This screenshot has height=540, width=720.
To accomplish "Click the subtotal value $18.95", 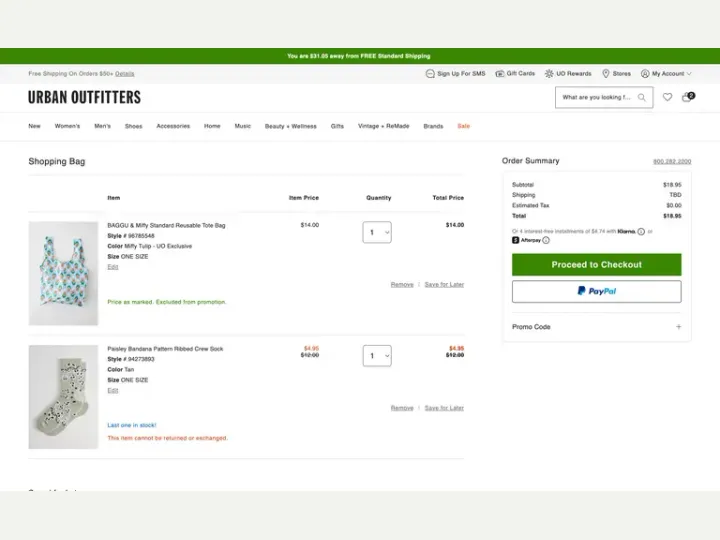I will coord(672,185).
